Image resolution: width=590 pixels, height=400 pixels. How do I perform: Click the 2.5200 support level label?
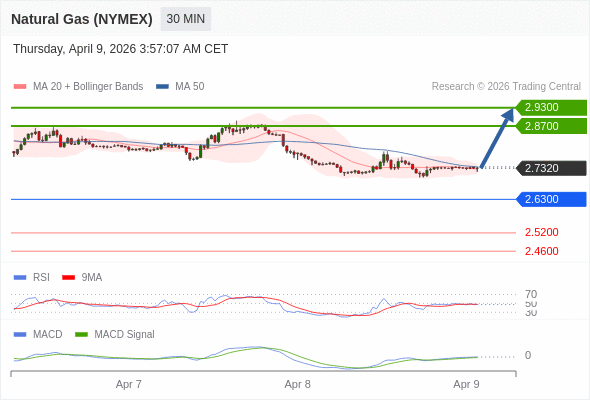click(541, 232)
